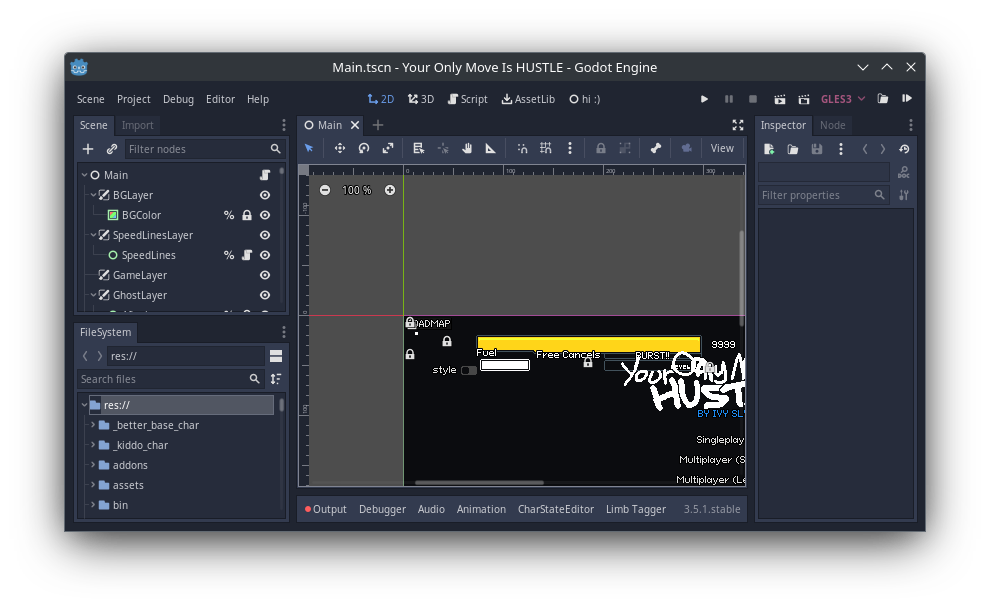Open snapping options three-dot menu
This screenshot has height=608, width=990.
[x=570, y=148]
